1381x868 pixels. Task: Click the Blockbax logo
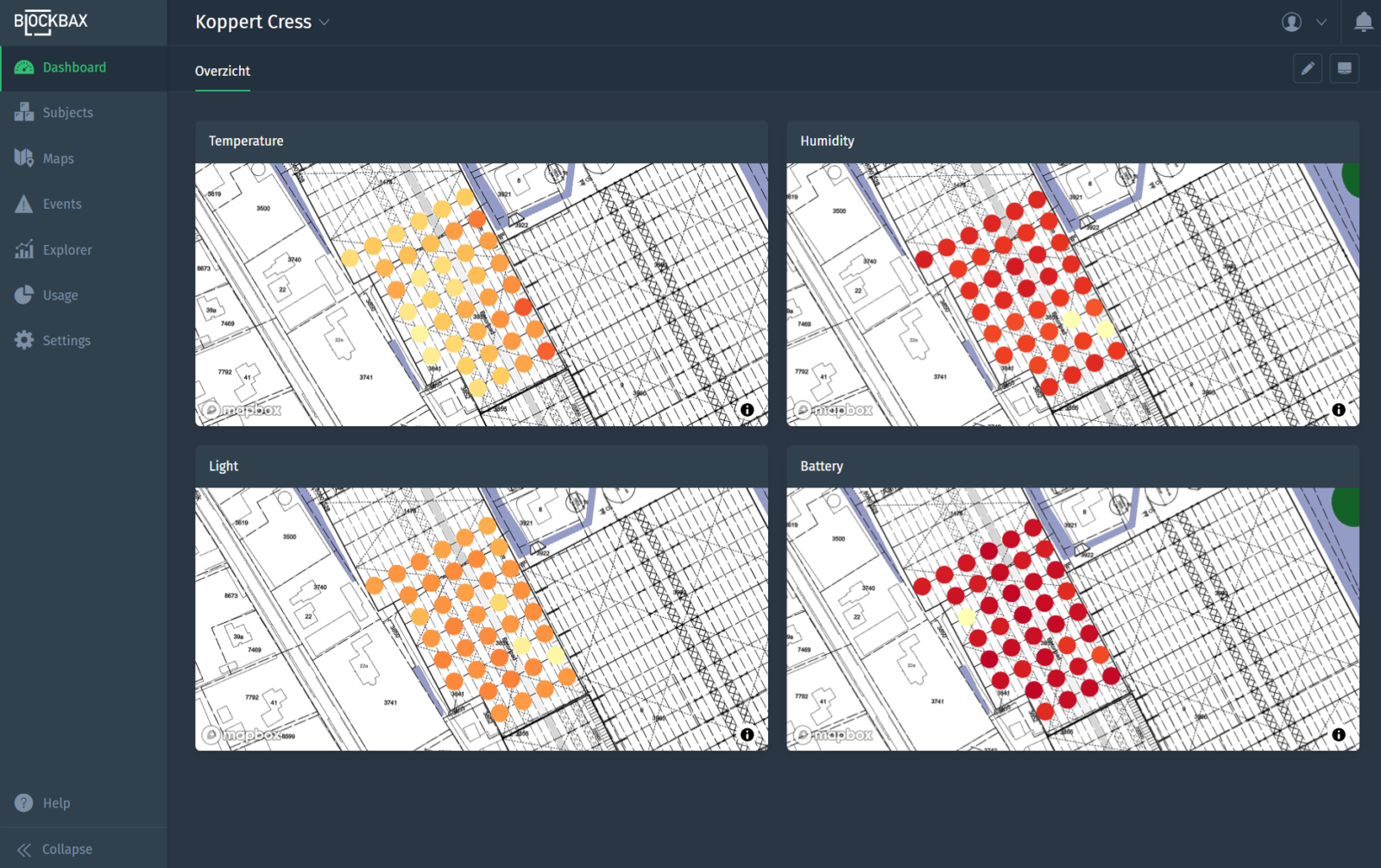[51, 22]
